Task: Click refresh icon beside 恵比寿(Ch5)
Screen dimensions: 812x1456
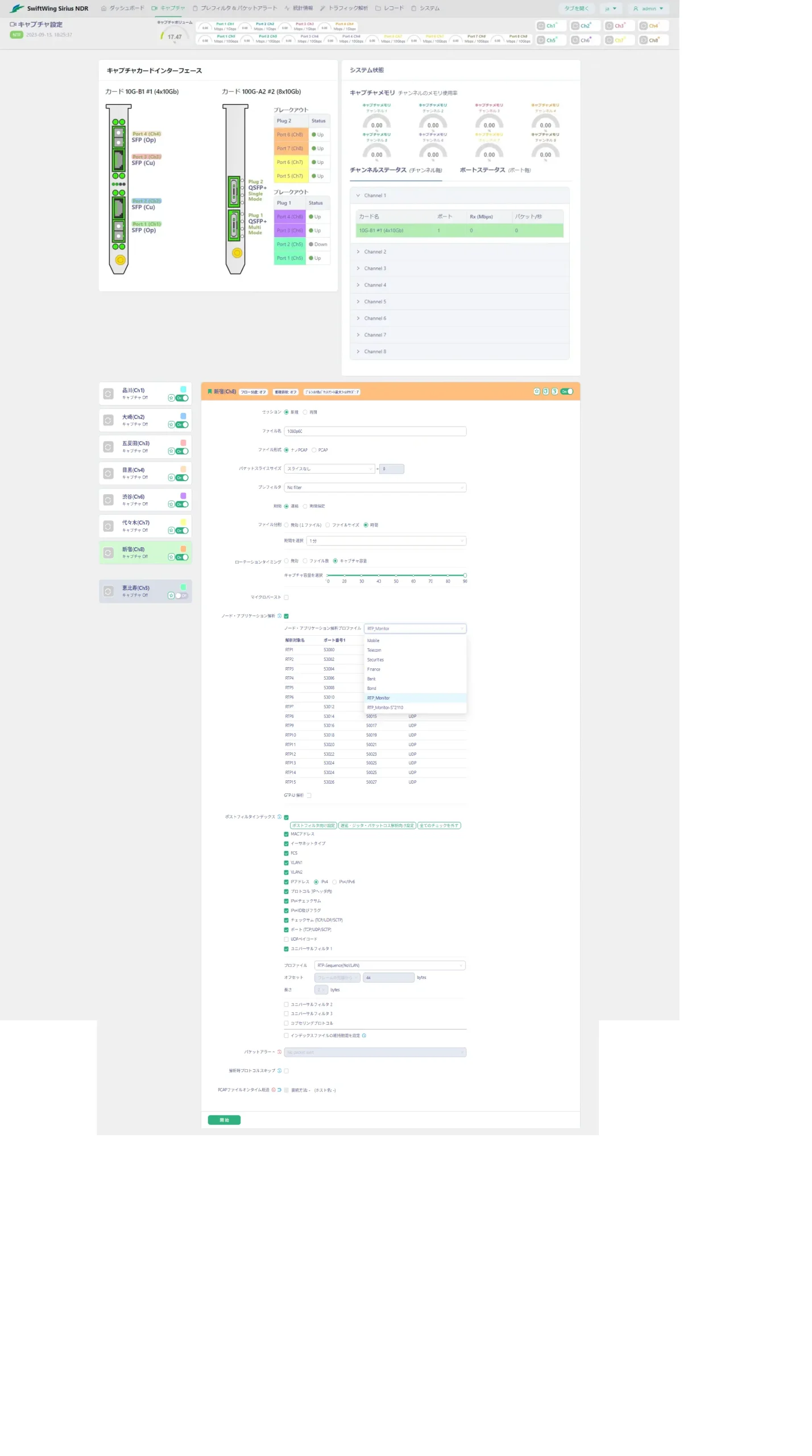Action: point(108,591)
